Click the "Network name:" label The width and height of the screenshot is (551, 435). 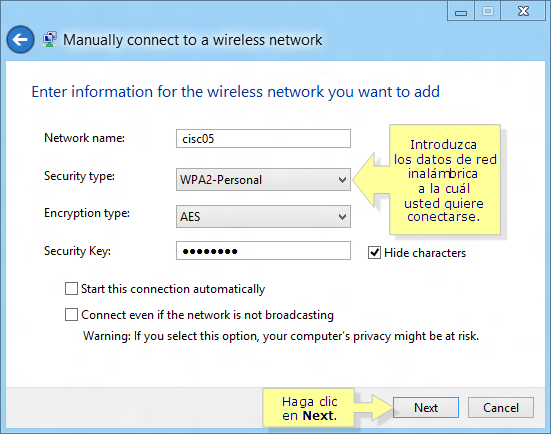[84, 138]
